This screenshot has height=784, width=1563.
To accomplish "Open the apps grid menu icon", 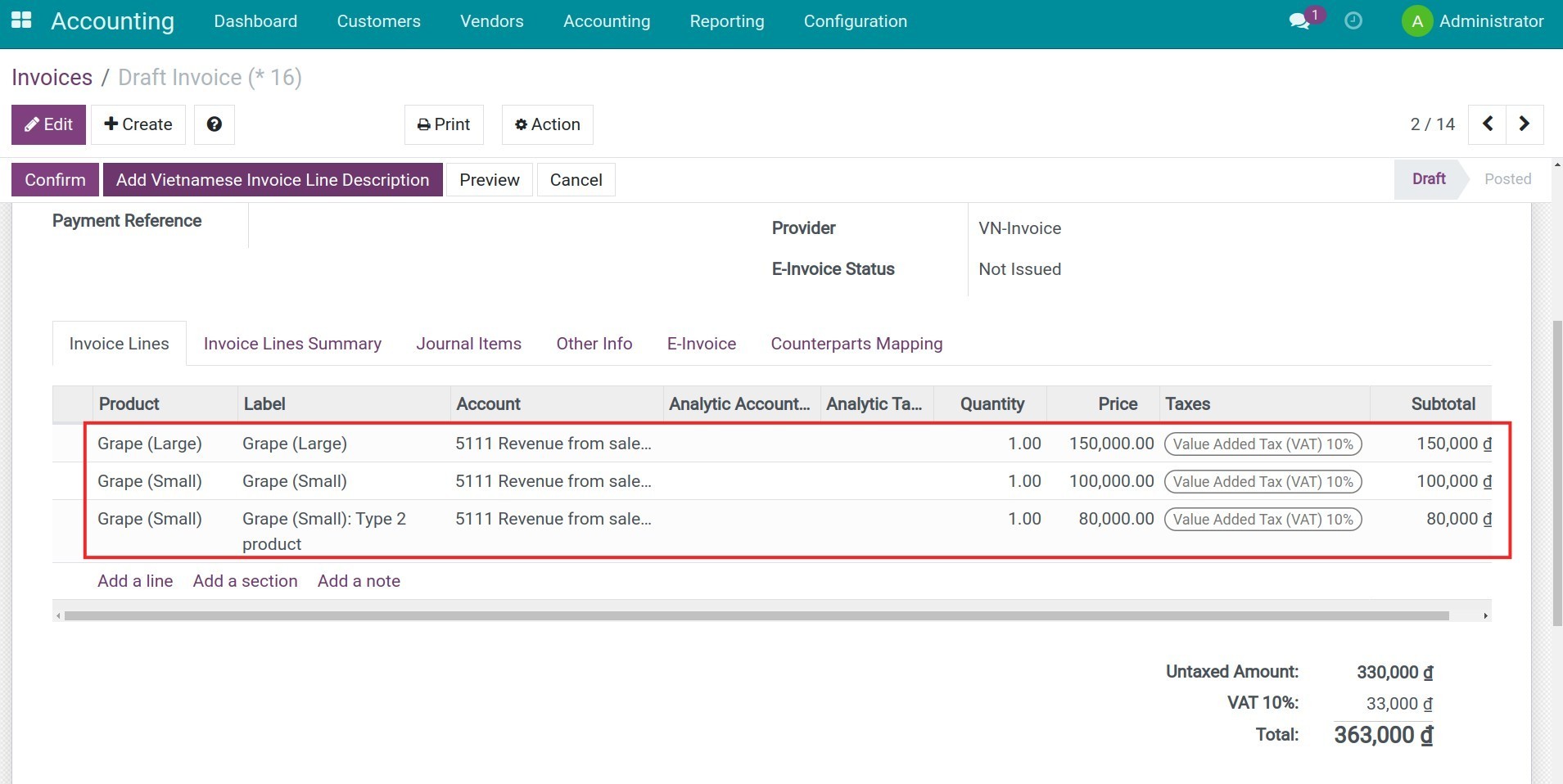I will click(x=20, y=20).
